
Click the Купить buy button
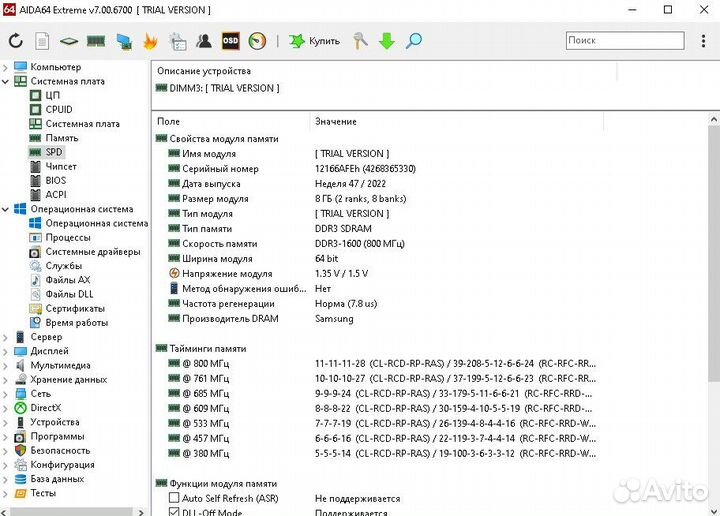(x=315, y=41)
